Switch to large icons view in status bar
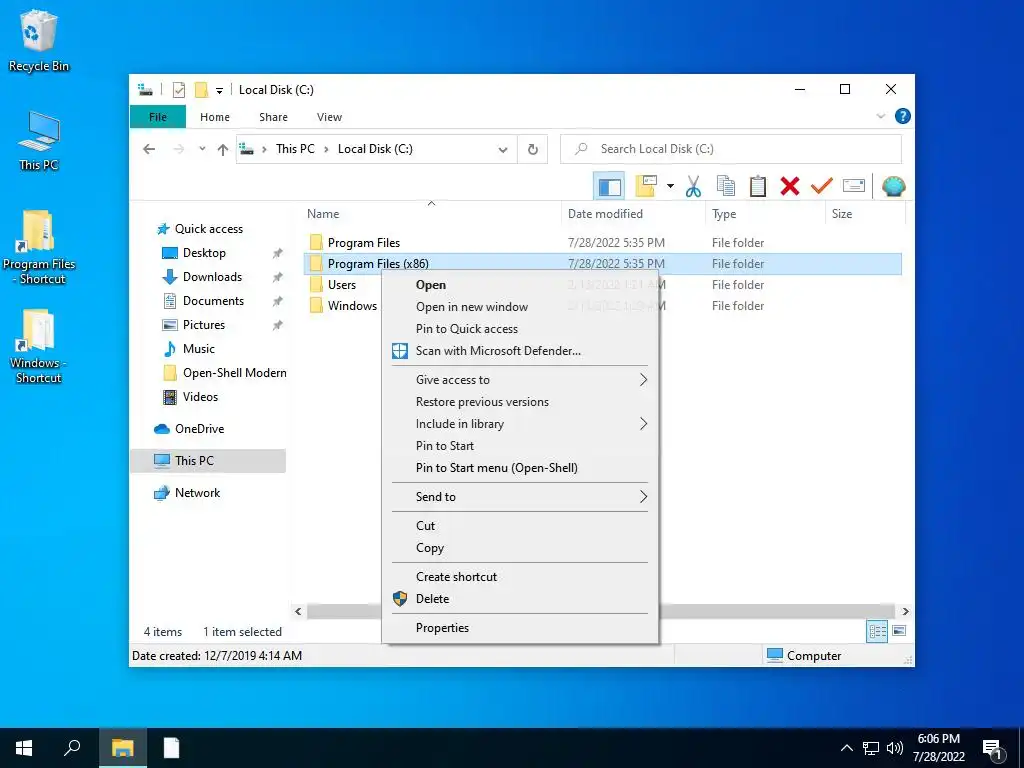The width and height of the screenshot is (1024, 768). coord(899,631)
